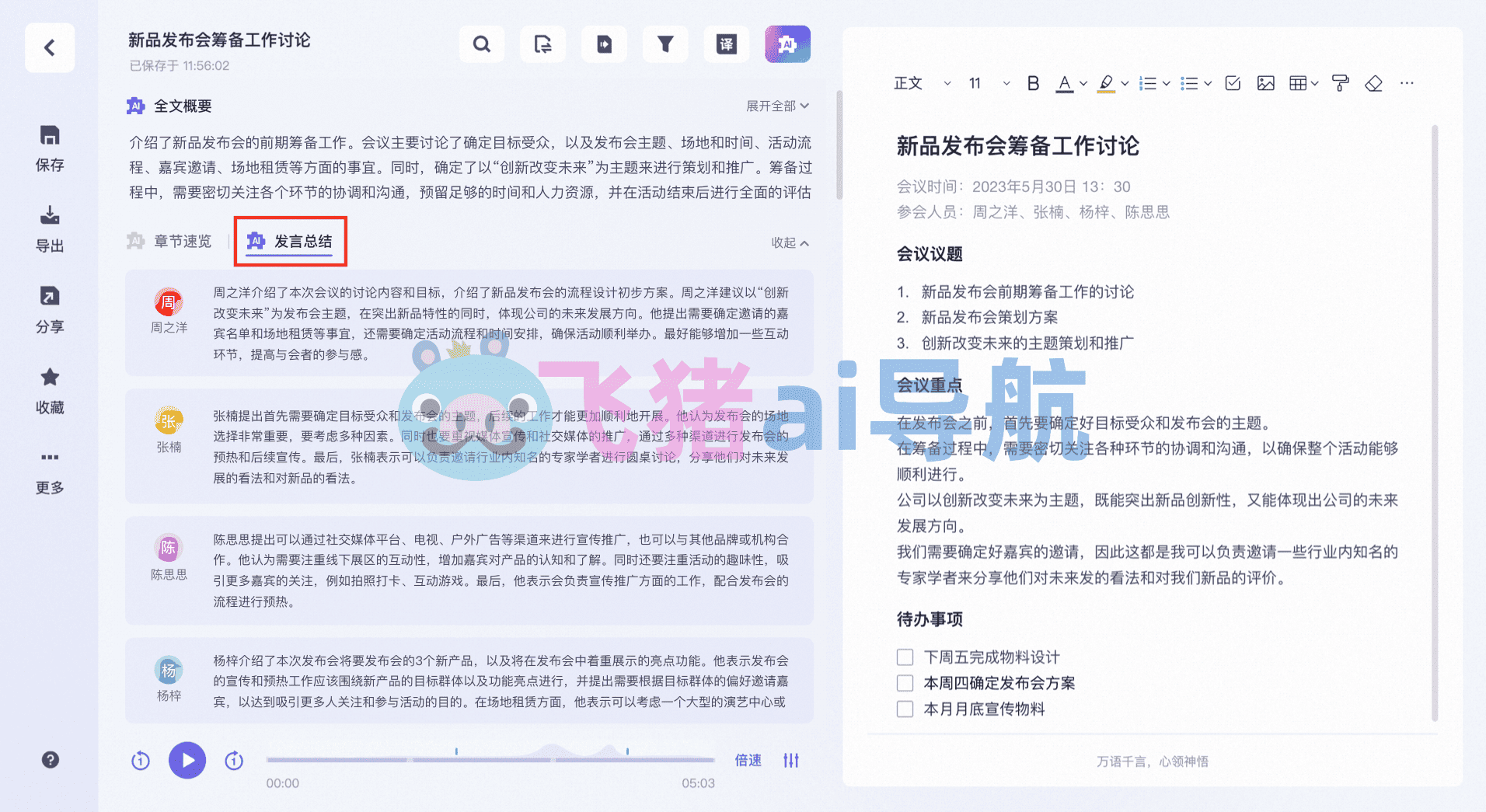
Task: Insert a to-do checkbox item
Action: click(x=1233, y=83)
